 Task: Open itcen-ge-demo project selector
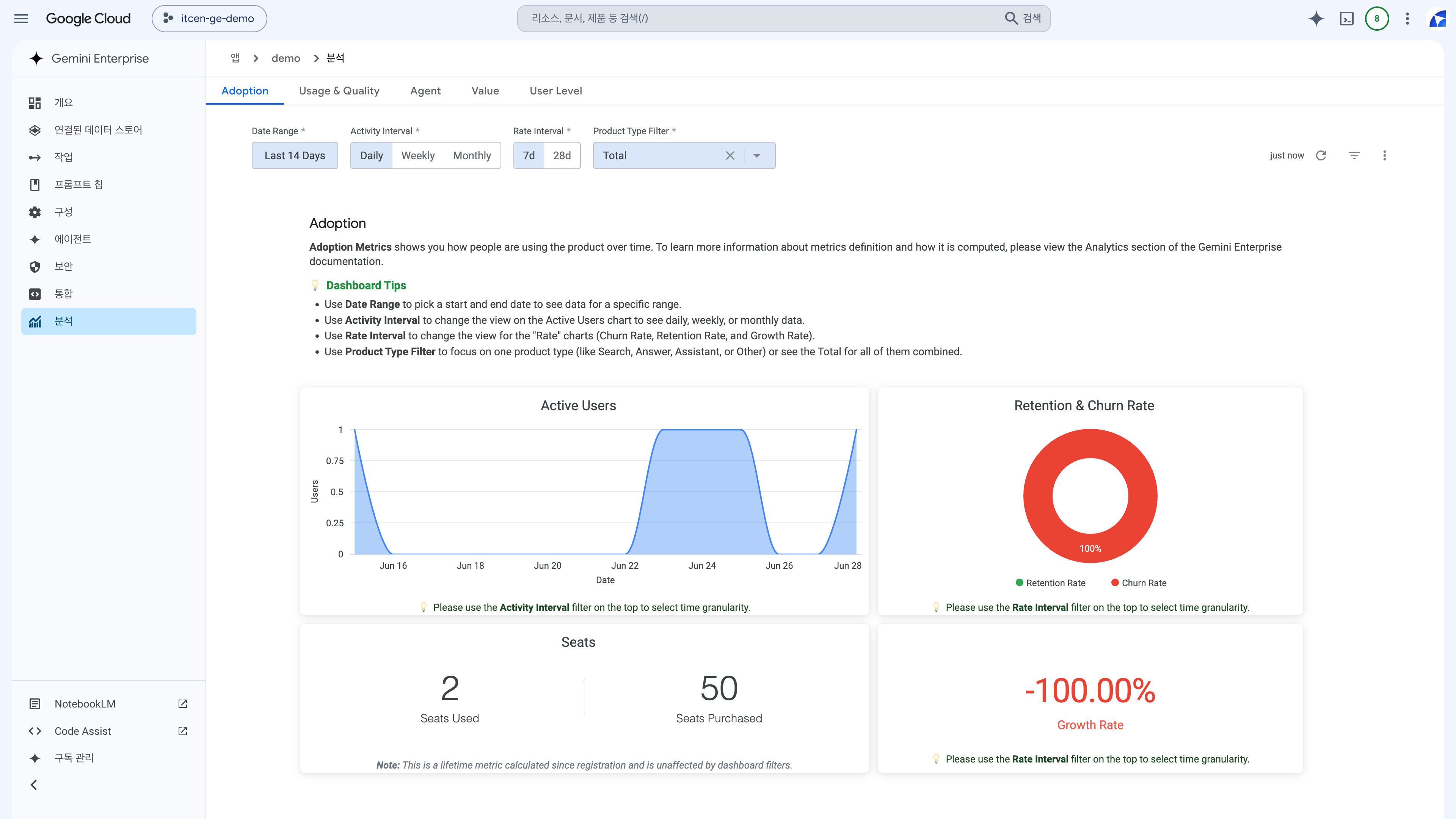(x=209, y=19)
